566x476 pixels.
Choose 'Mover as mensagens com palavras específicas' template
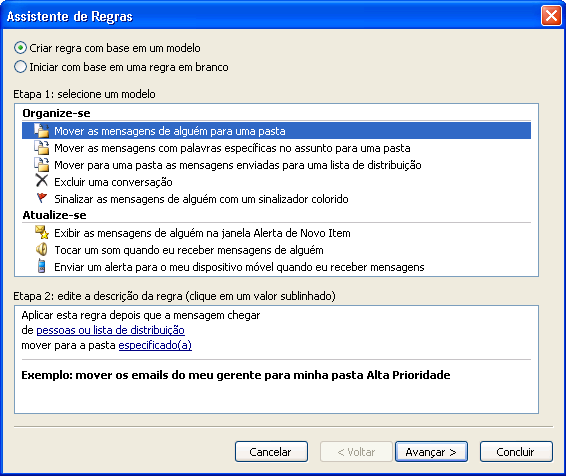(232, 148)
